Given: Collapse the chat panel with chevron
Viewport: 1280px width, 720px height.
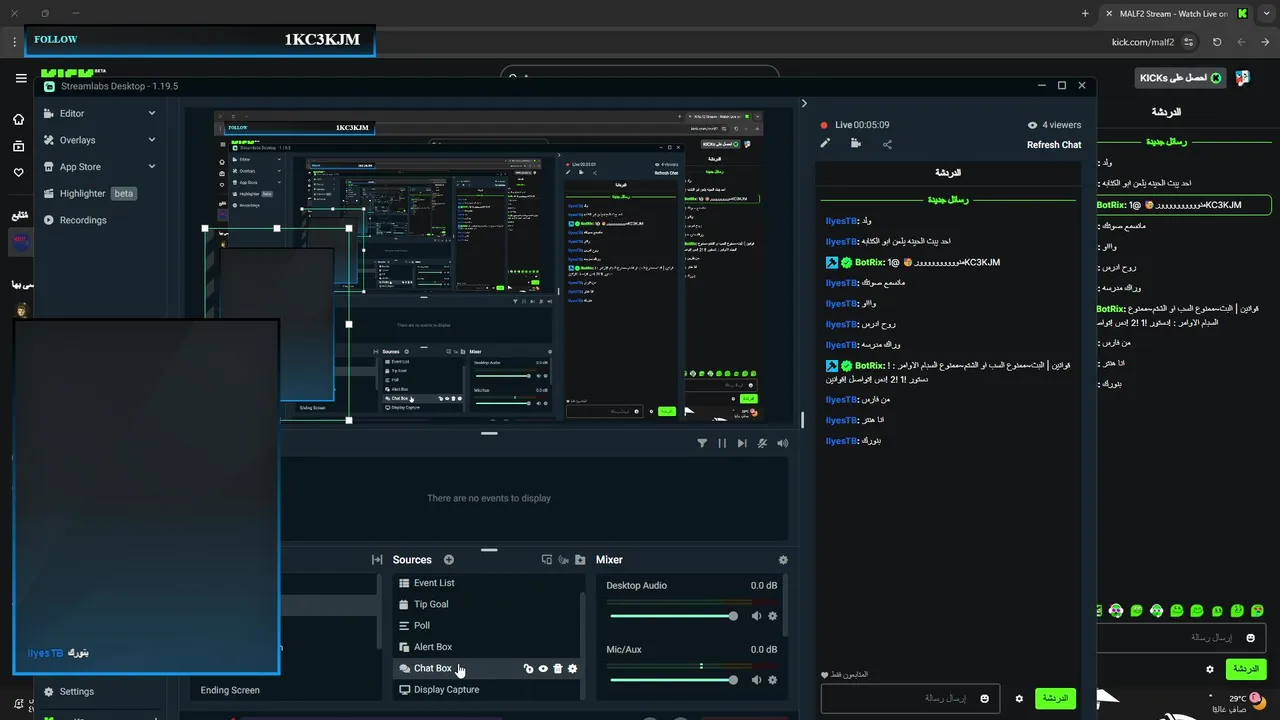Looking at the screenshot, I should tap(804, 103).
